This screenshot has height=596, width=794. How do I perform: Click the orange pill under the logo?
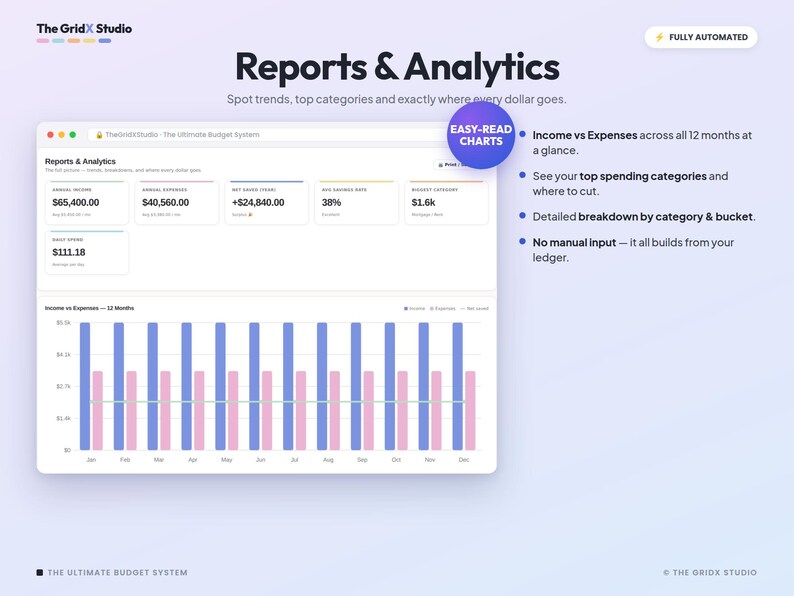[74, 41]
